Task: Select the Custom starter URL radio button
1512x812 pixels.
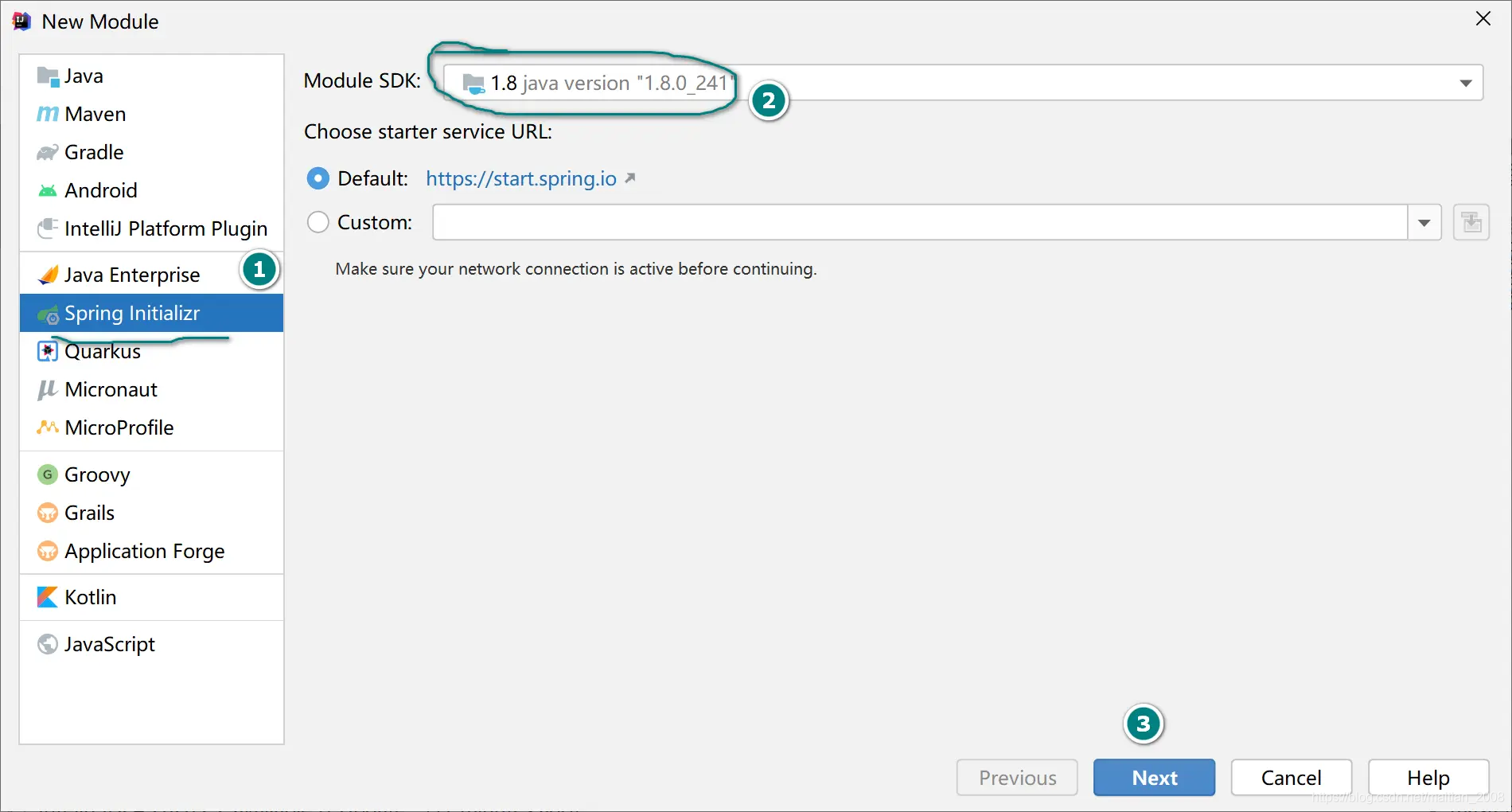Action: pyautogui.click(x=318, y=222)
